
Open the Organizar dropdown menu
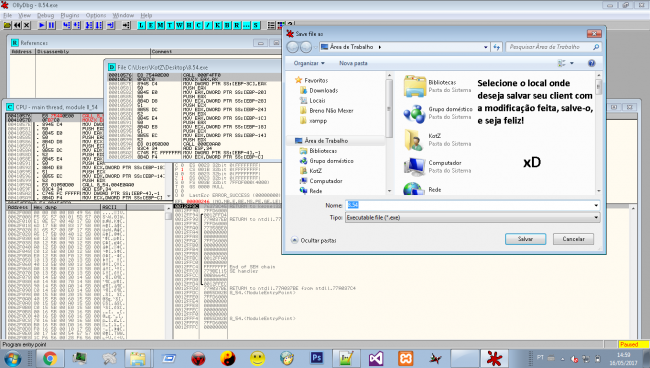point(309,63)
